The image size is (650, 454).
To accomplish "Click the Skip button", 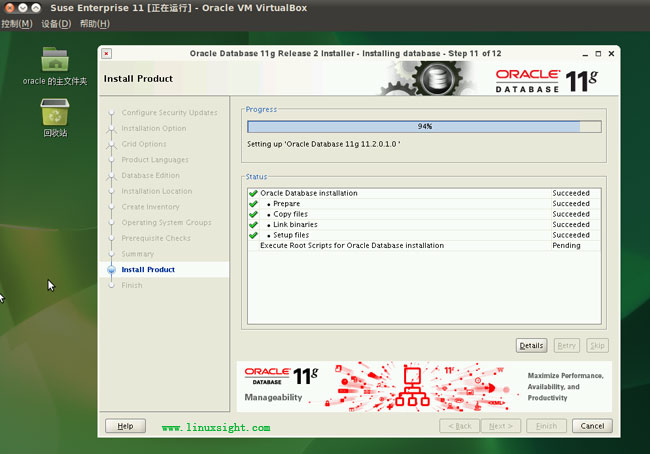I will pyautogui.click(x=597, y=345).
